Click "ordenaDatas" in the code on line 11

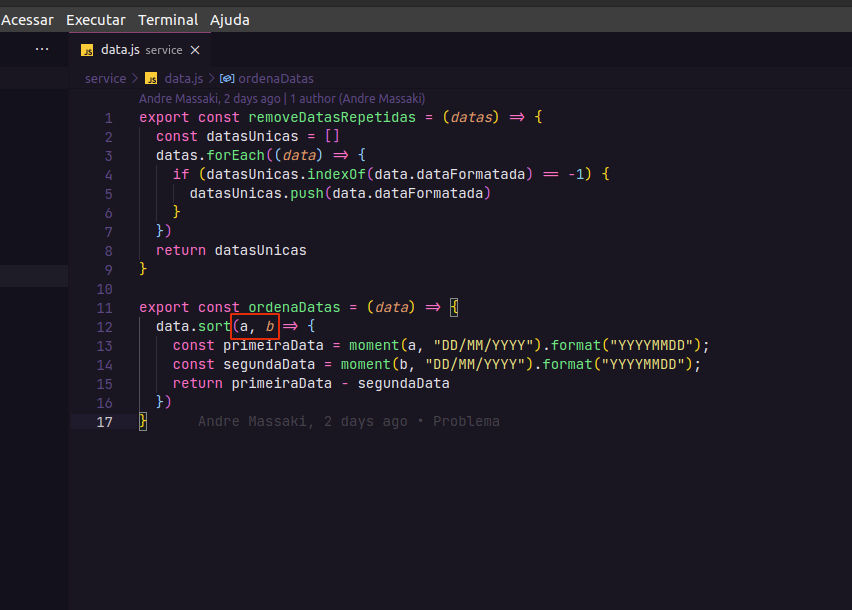point(295,307)
